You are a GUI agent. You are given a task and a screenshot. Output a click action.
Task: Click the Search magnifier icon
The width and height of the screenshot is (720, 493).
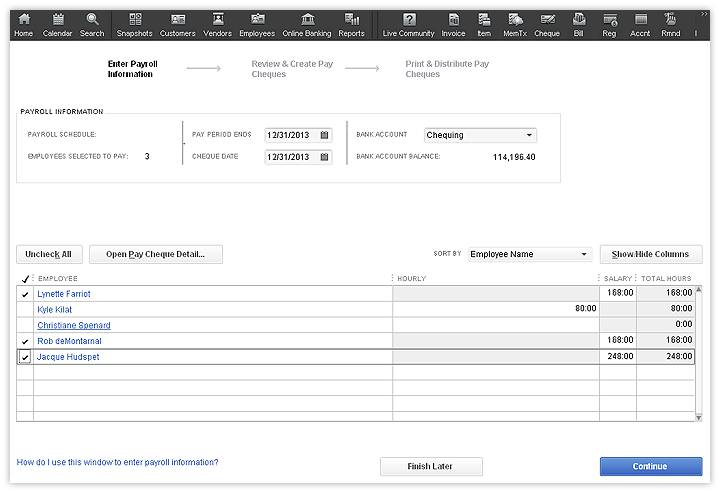tap(92, 25)
